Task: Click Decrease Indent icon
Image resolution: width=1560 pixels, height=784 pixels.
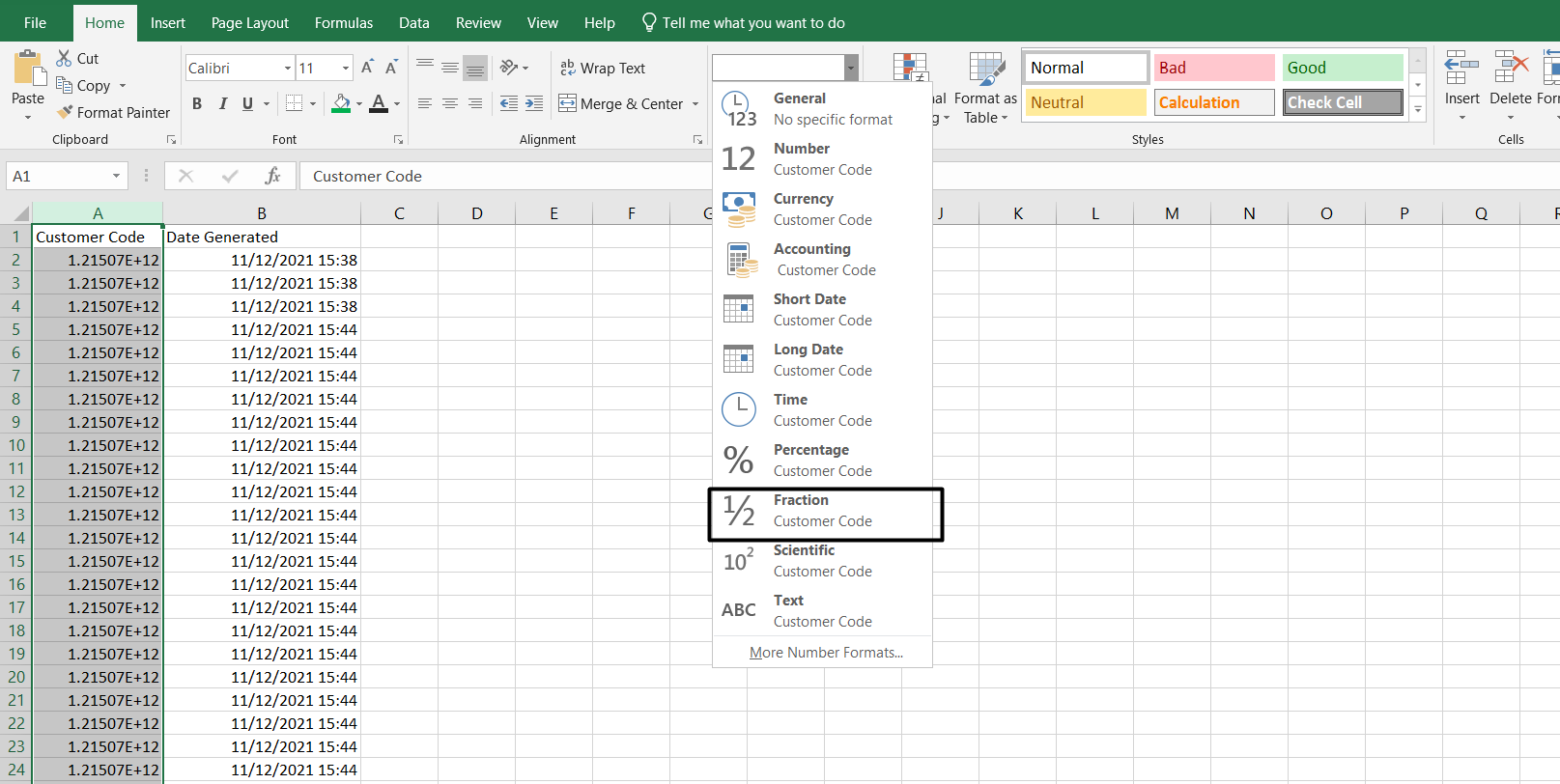Action: [x=509, y=103]
